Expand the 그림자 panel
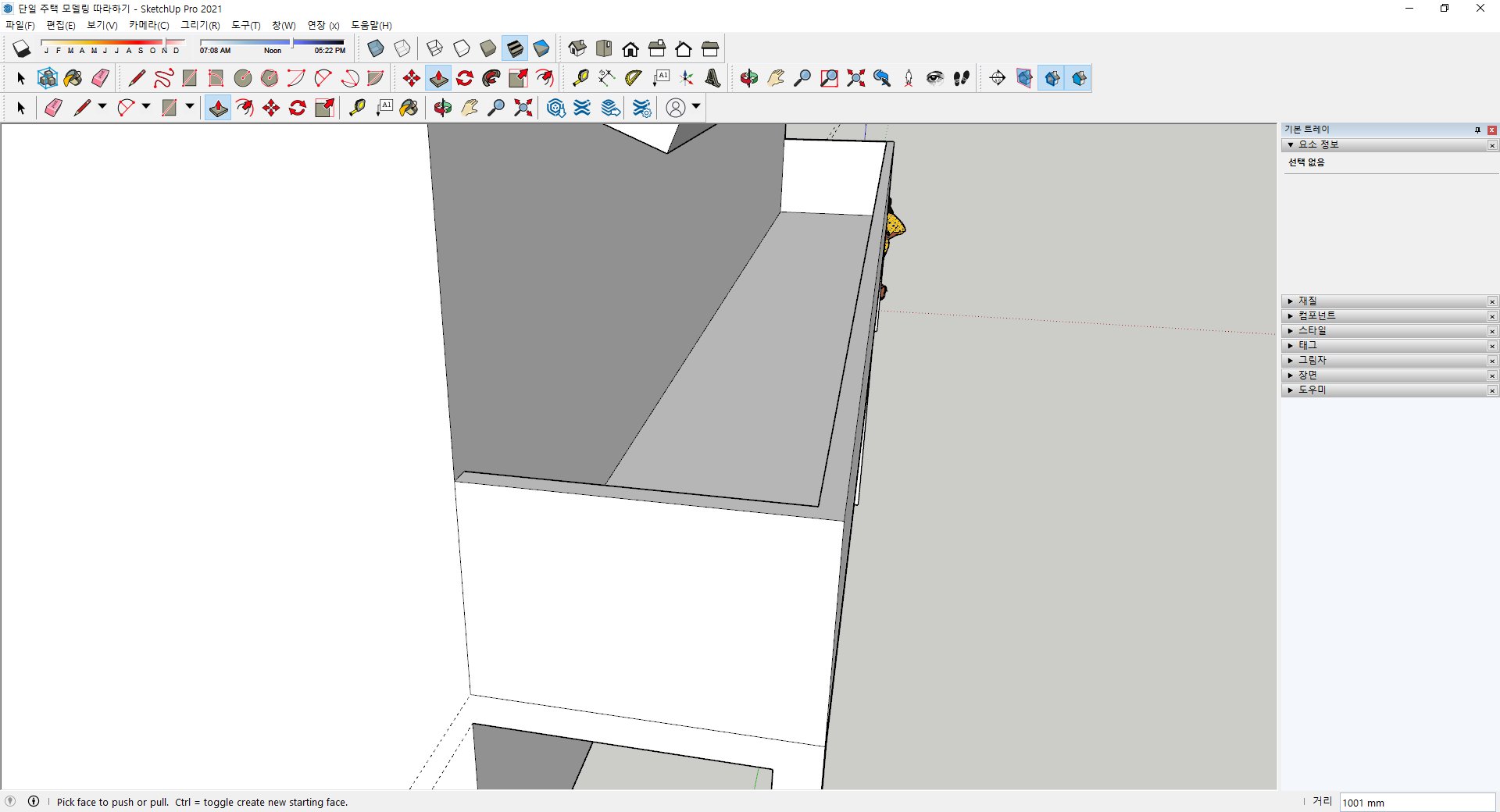 click(x=1291, y=361)
